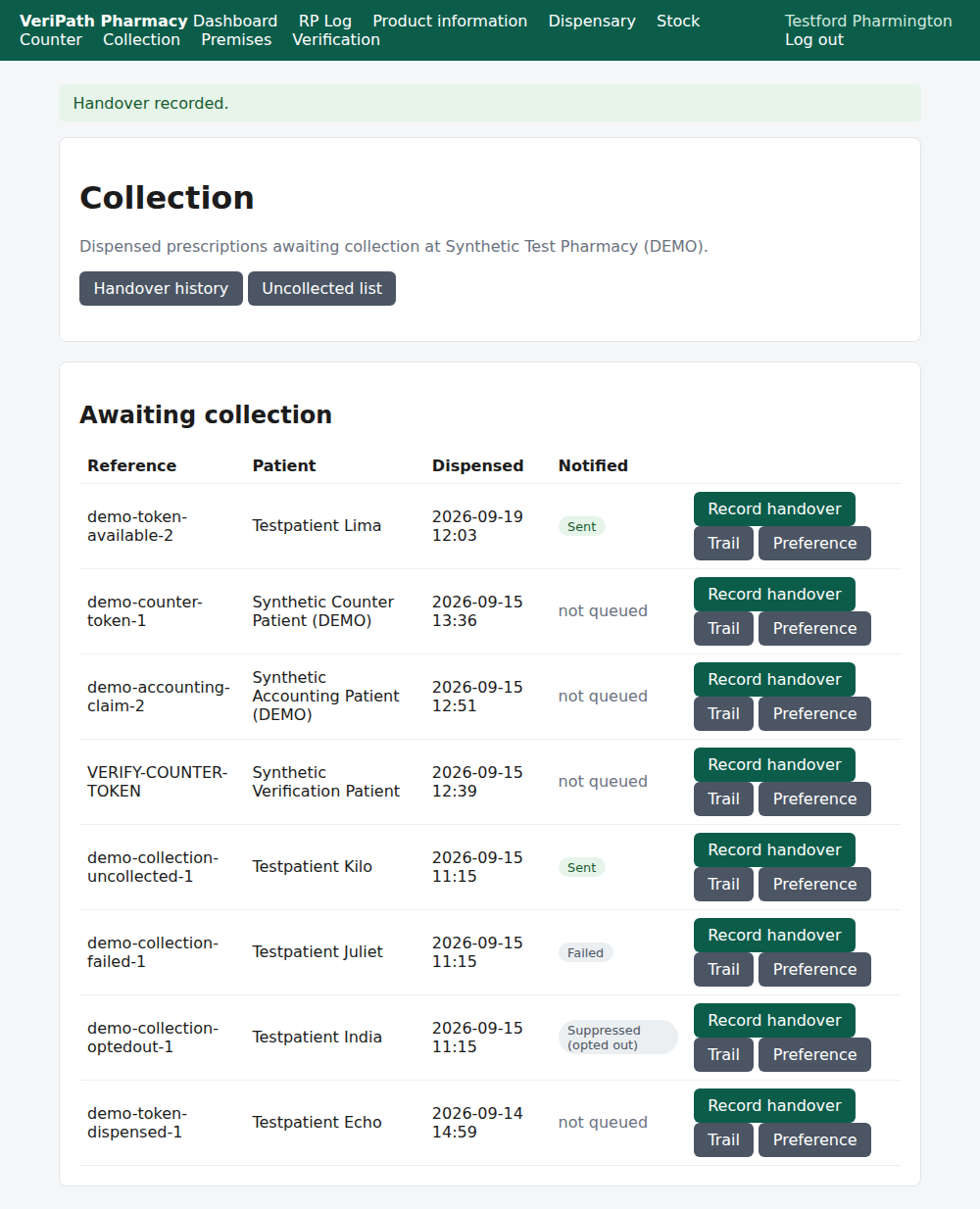Open Preference for Testpatient Echo
The width and height of the screenshot is (980, 1209).
click(x=814, y=1139)
